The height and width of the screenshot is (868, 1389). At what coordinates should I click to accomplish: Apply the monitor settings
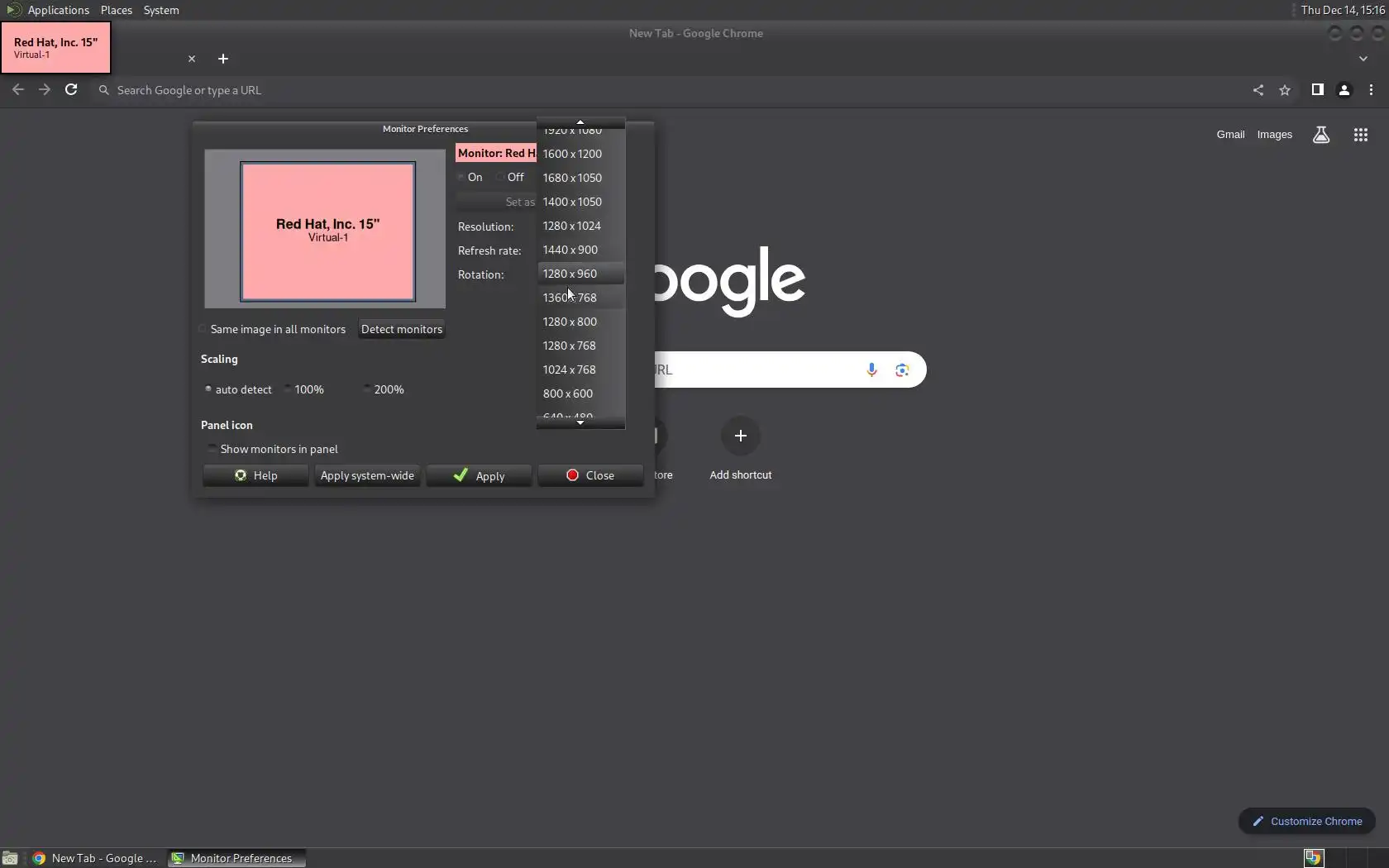click(479, 475)
